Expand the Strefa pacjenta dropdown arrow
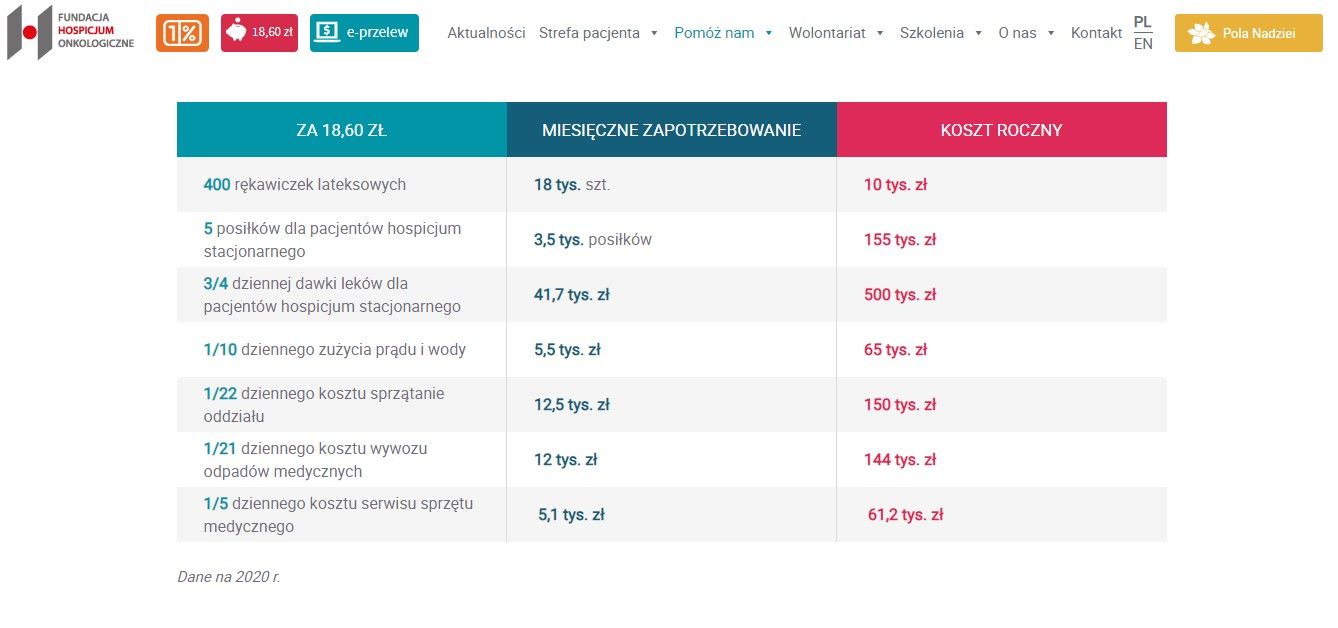 (654, 33)
